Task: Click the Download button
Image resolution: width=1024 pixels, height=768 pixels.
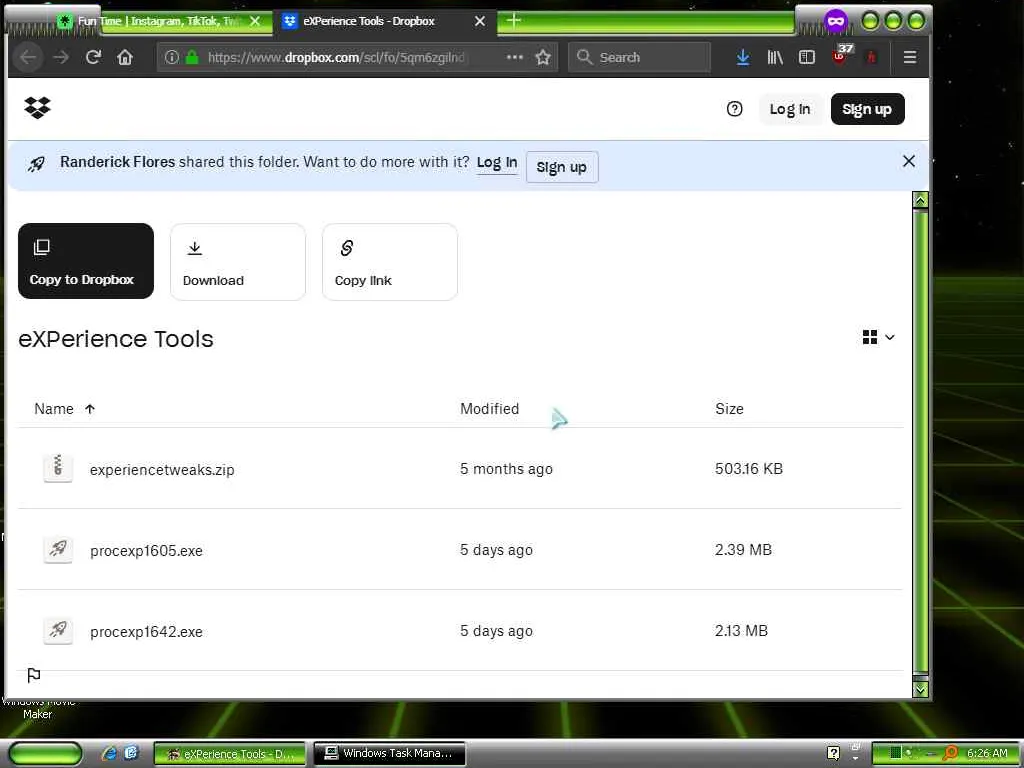Action: tap(238, 262)
